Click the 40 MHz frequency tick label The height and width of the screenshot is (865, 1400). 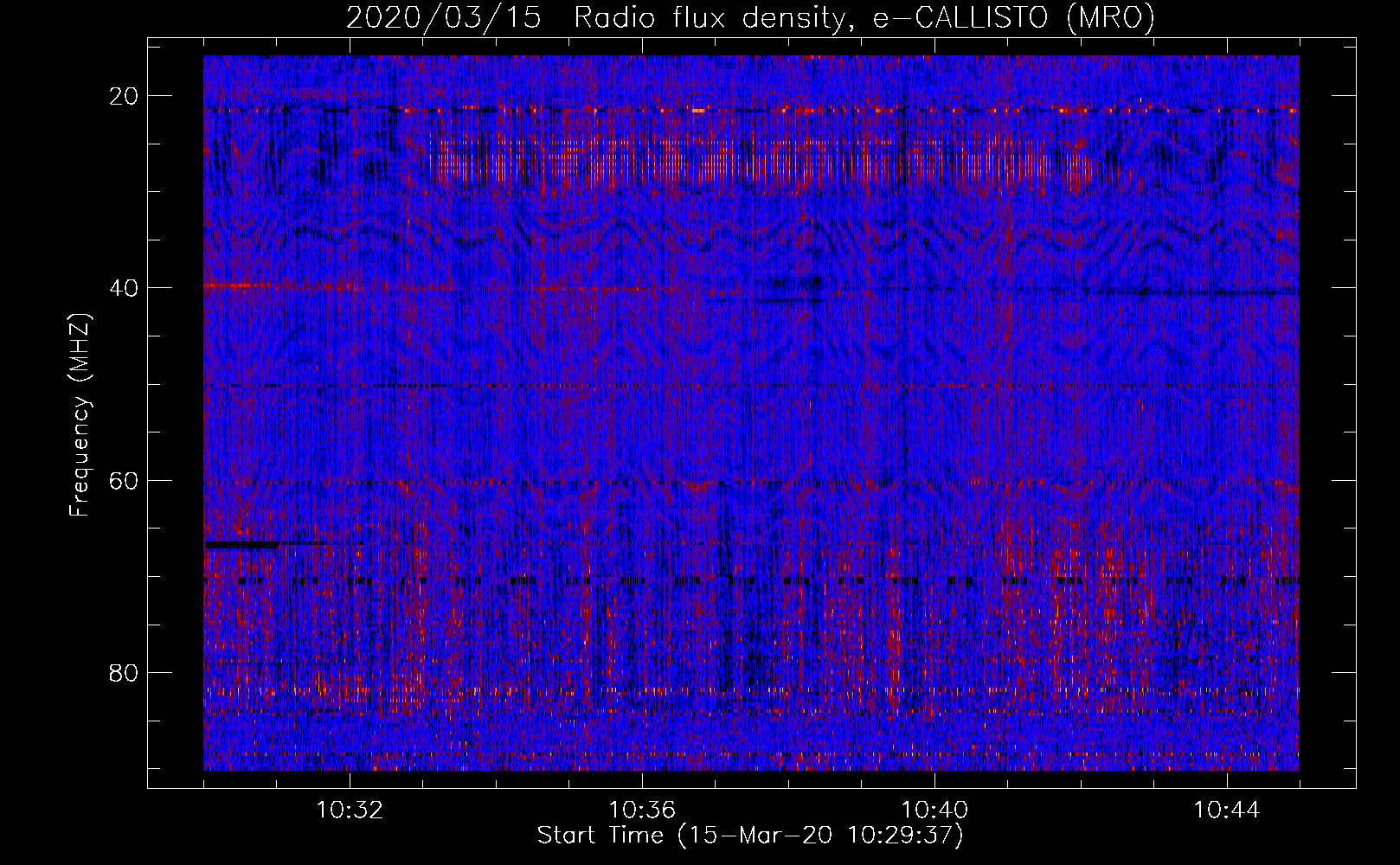tap(125, 288)
